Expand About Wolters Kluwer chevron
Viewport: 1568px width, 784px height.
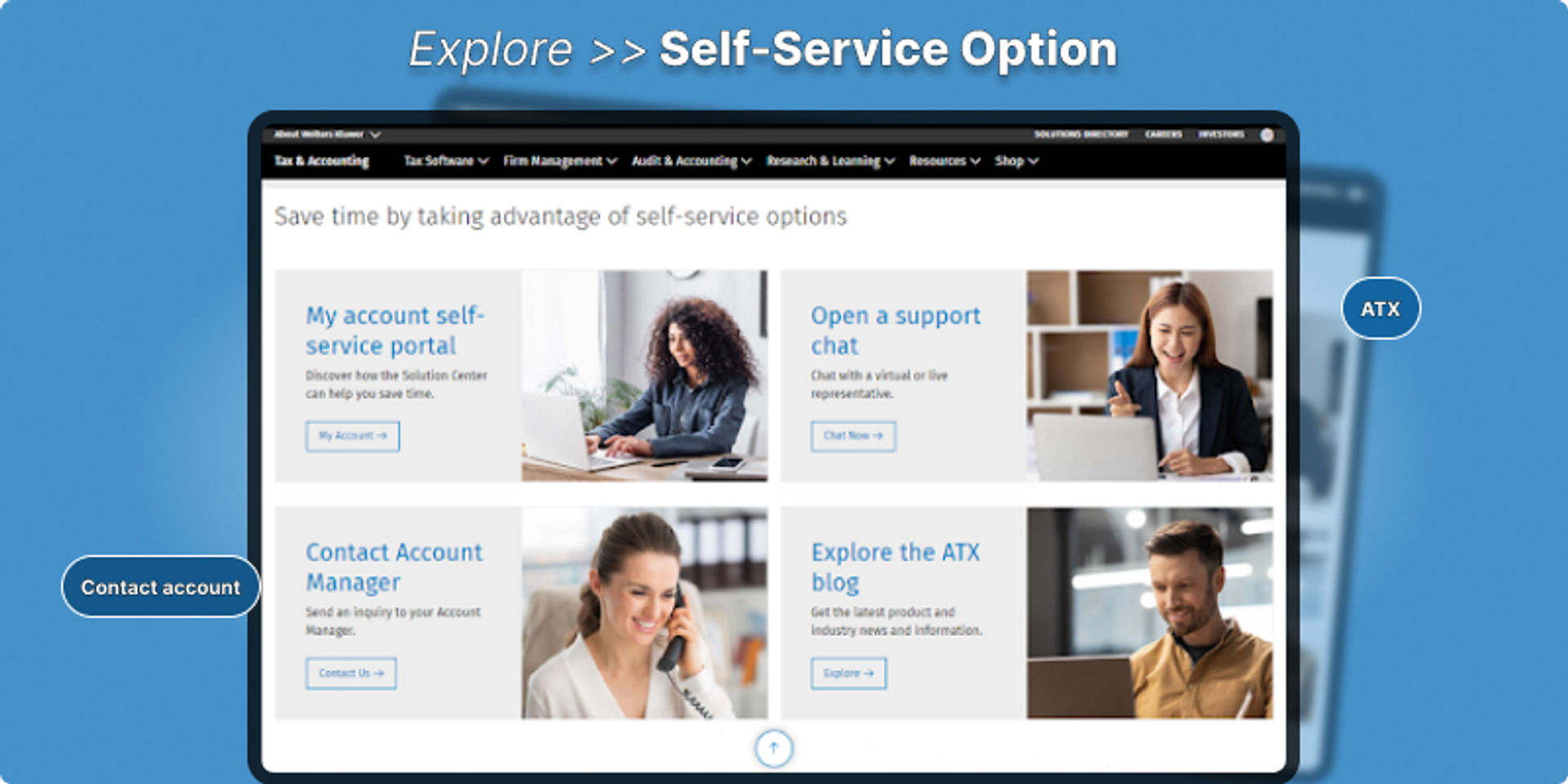(375, 135)
